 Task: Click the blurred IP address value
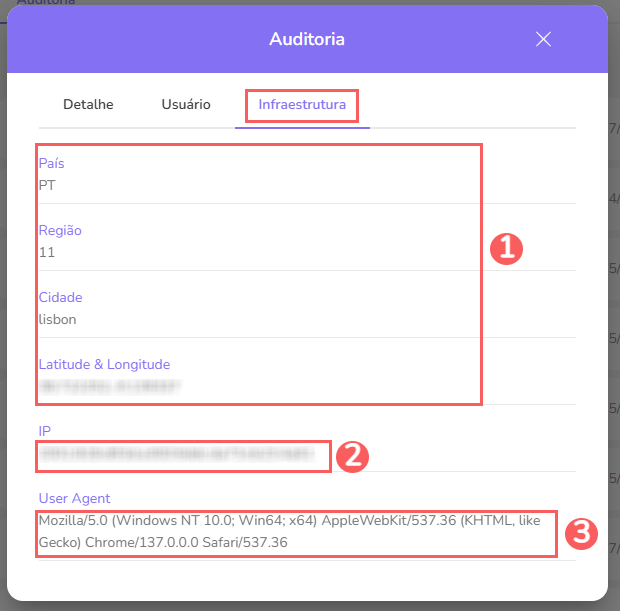click(183, 455)
